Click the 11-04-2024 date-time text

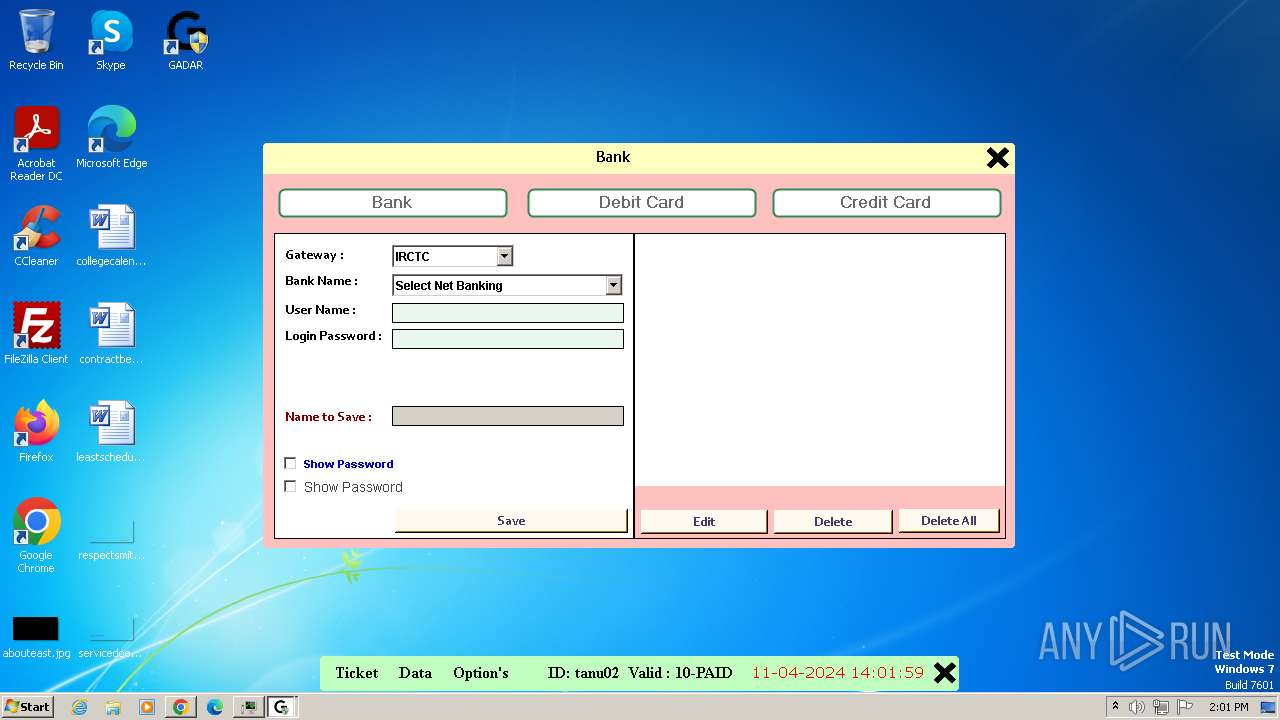(838, 673)
